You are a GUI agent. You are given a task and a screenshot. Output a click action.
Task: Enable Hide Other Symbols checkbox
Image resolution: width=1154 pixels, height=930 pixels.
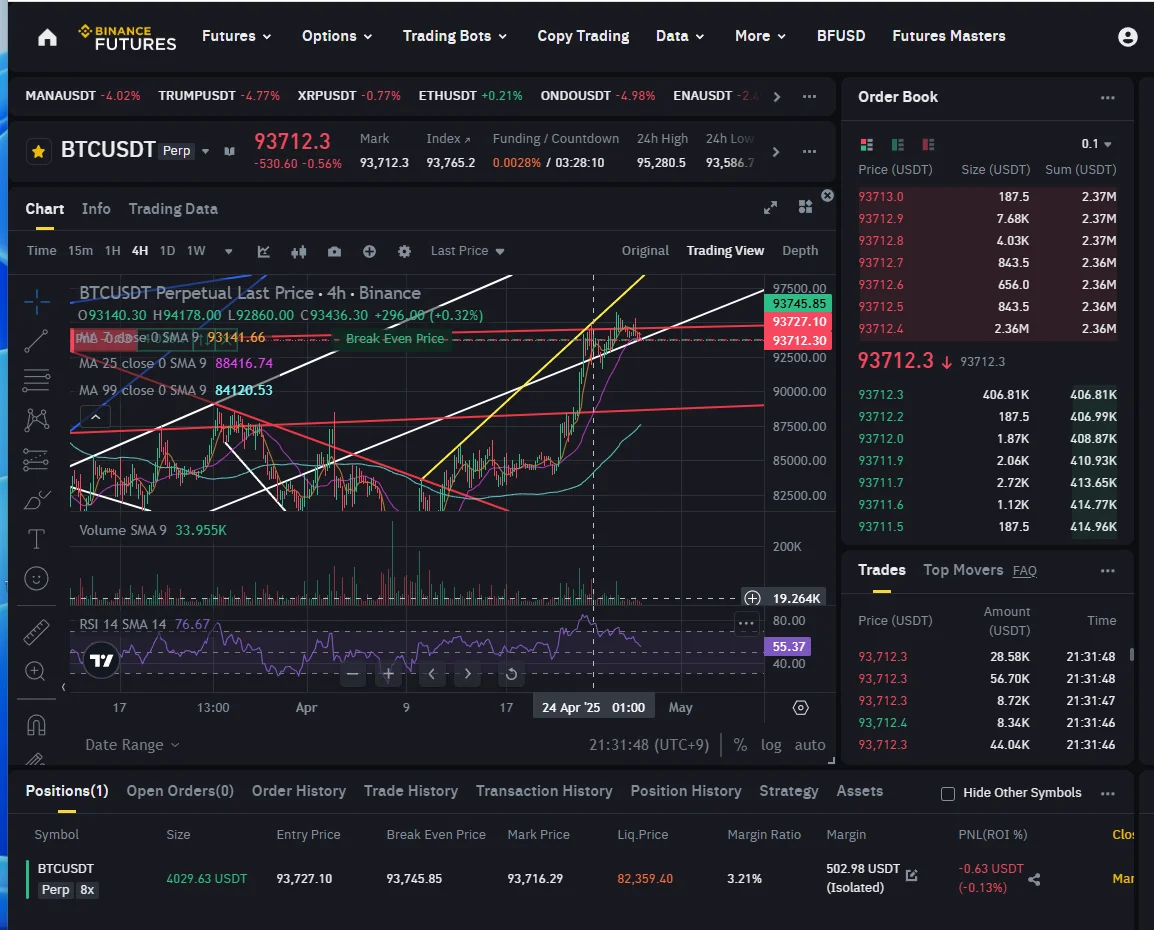[x=948, y=793]
